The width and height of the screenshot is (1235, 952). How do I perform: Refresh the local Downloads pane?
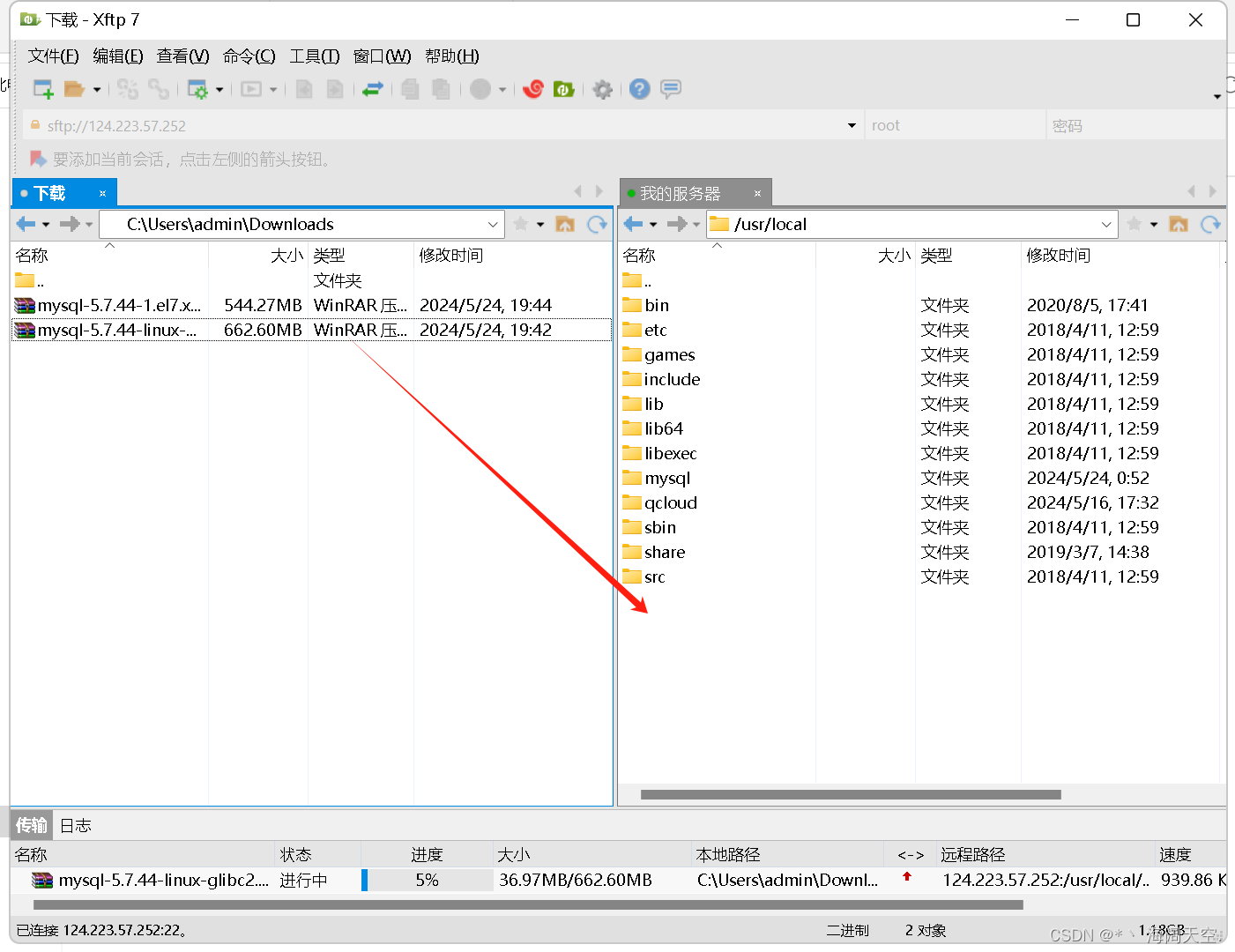pos(597,224)
